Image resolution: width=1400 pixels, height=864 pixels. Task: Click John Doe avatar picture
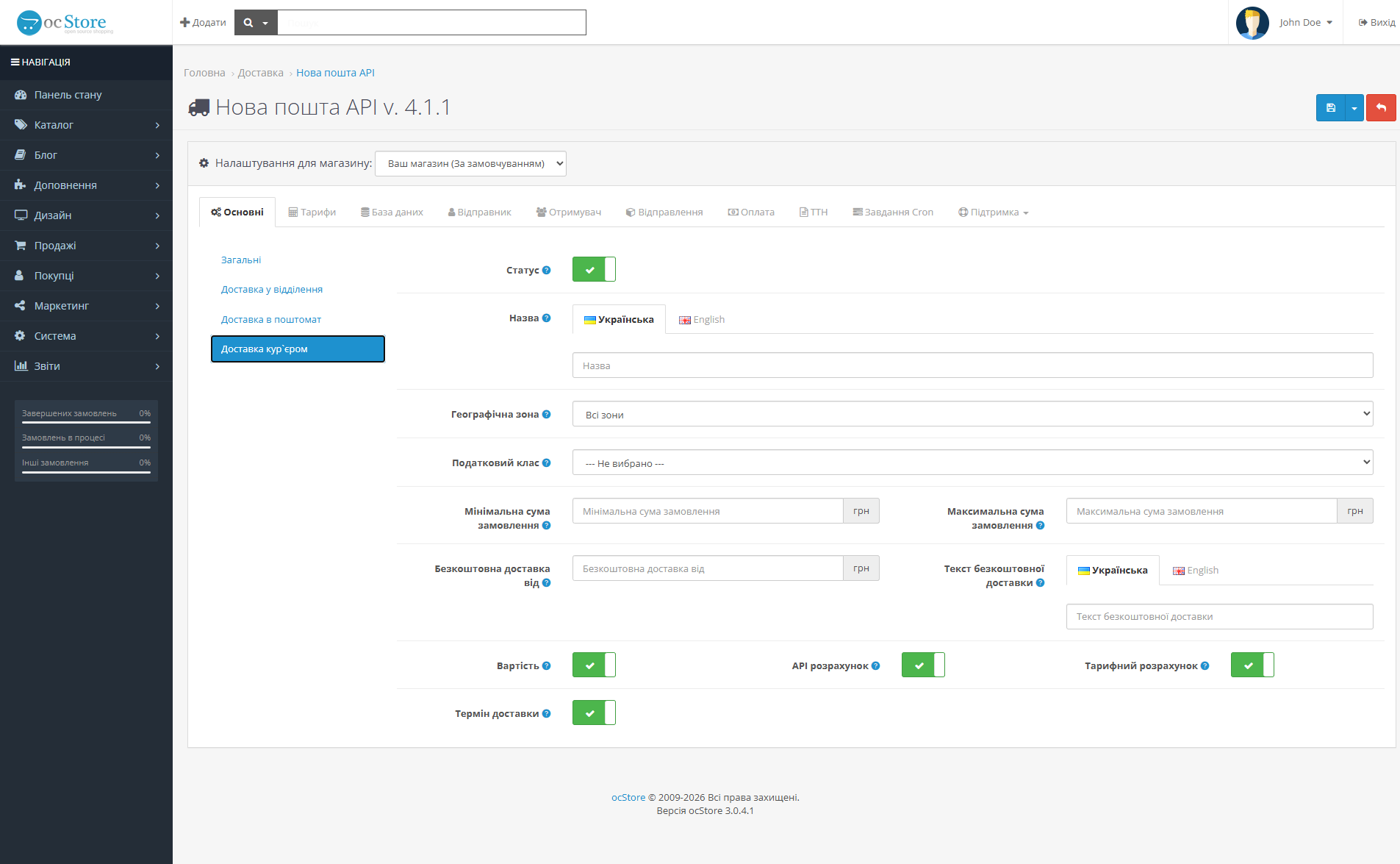[1252, 23]
